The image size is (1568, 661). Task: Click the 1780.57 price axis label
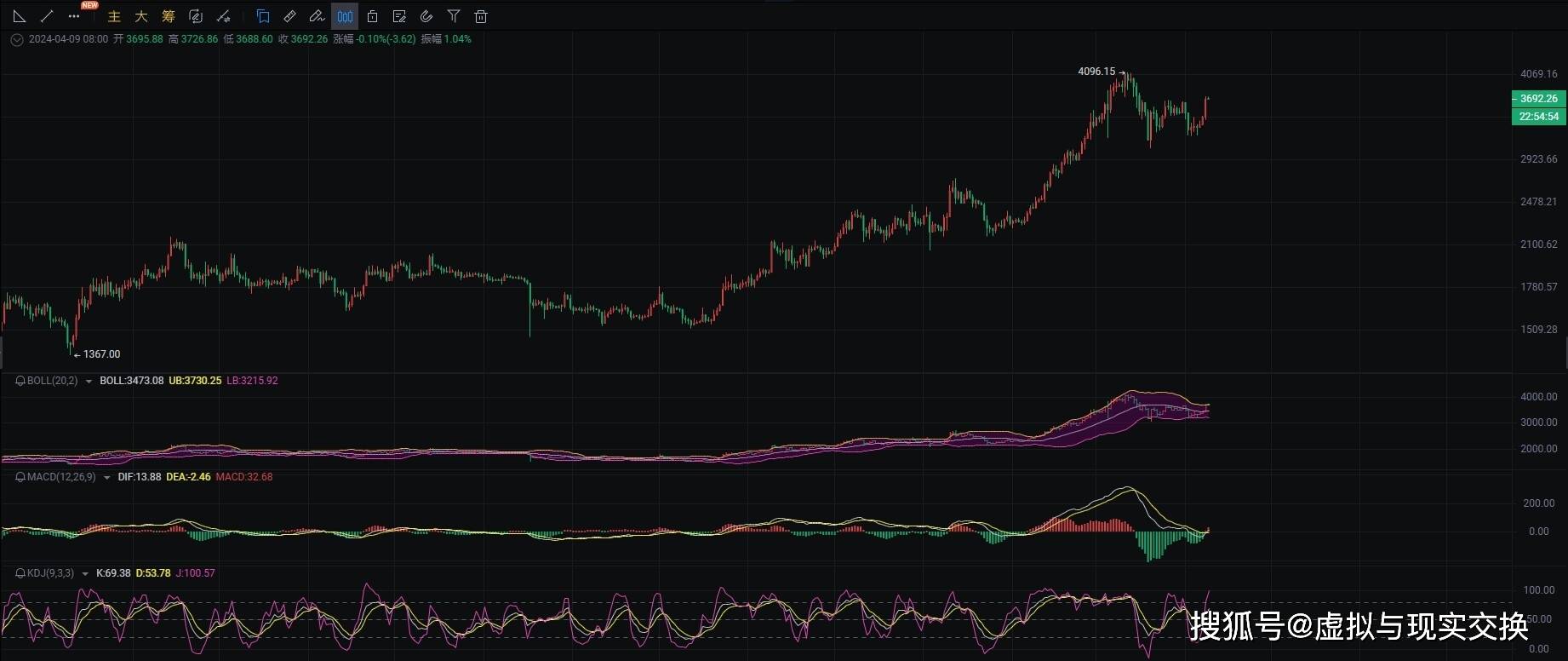[1539, 287]
